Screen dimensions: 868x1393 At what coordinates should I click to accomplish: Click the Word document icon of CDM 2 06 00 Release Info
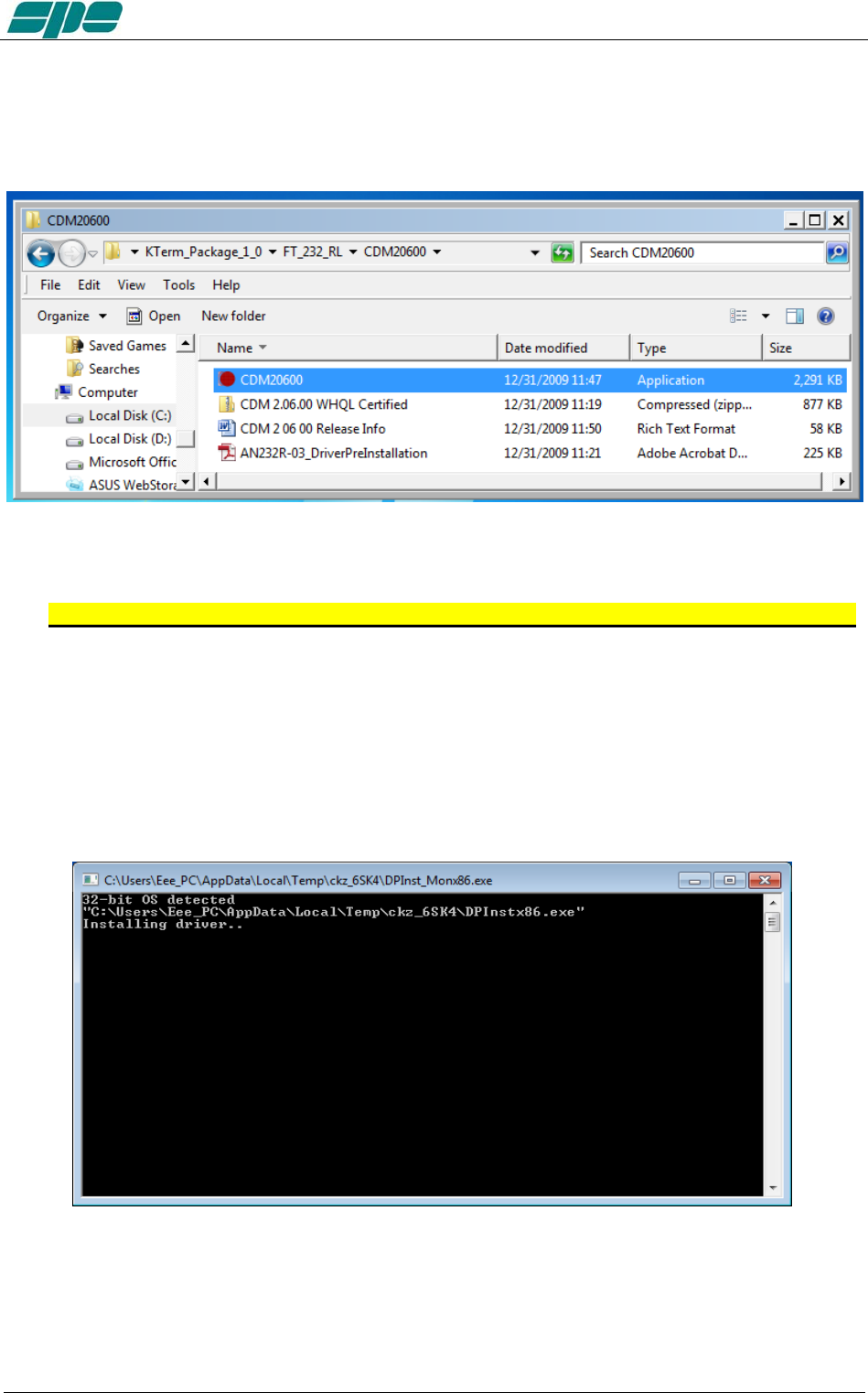227,428
